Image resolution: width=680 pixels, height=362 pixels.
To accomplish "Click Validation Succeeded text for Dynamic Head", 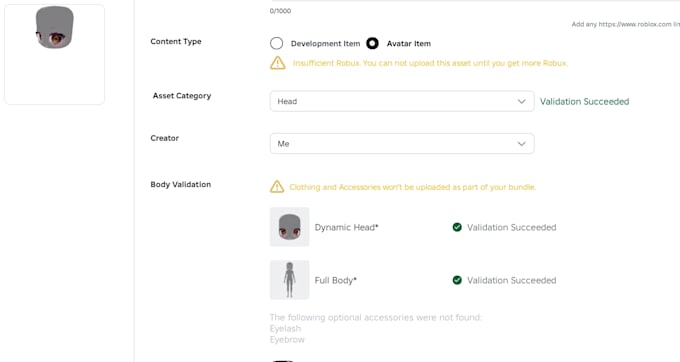I will (511, 228).
